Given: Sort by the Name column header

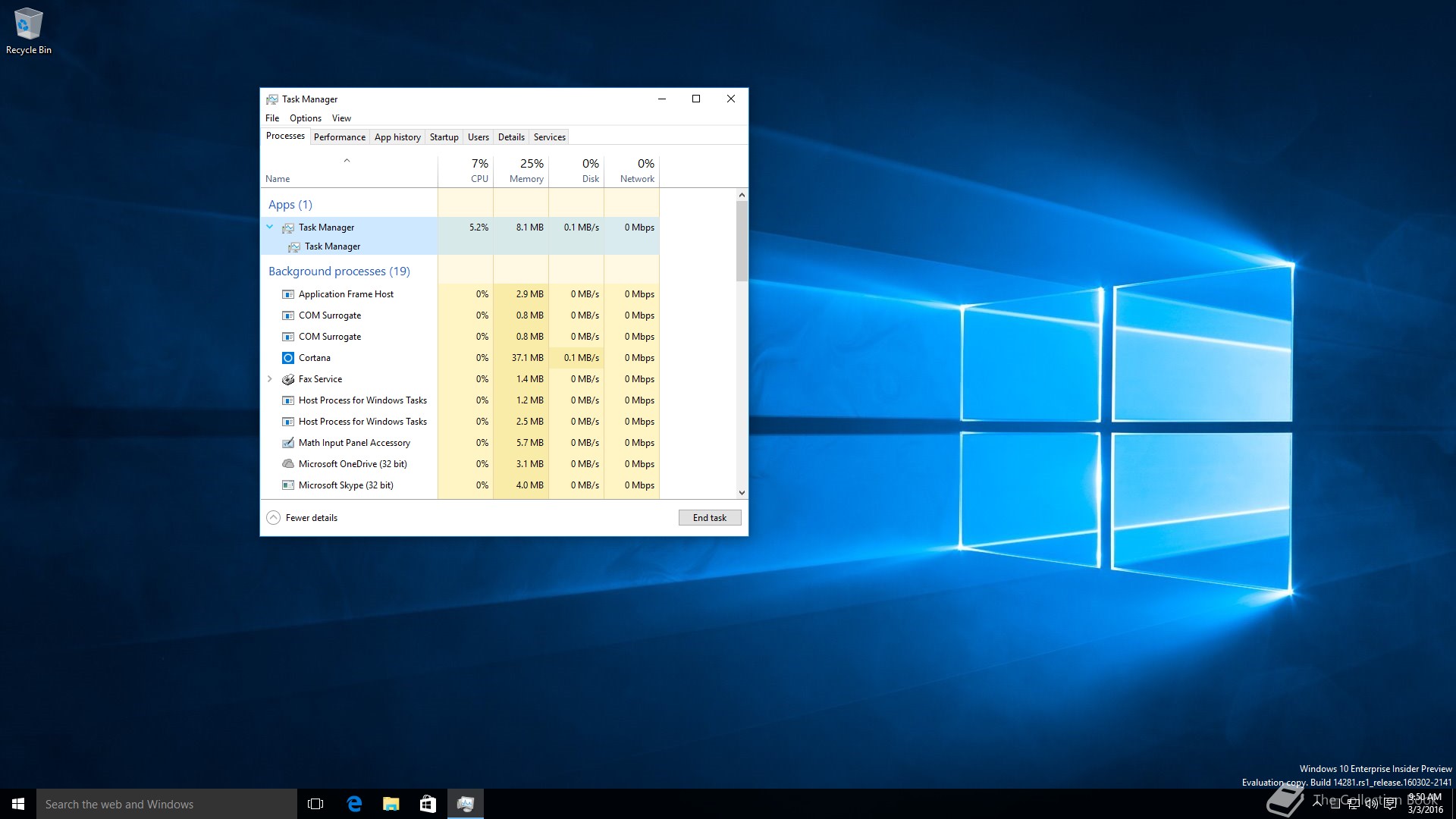Looking at the screenshot, I should click(349, 171).
